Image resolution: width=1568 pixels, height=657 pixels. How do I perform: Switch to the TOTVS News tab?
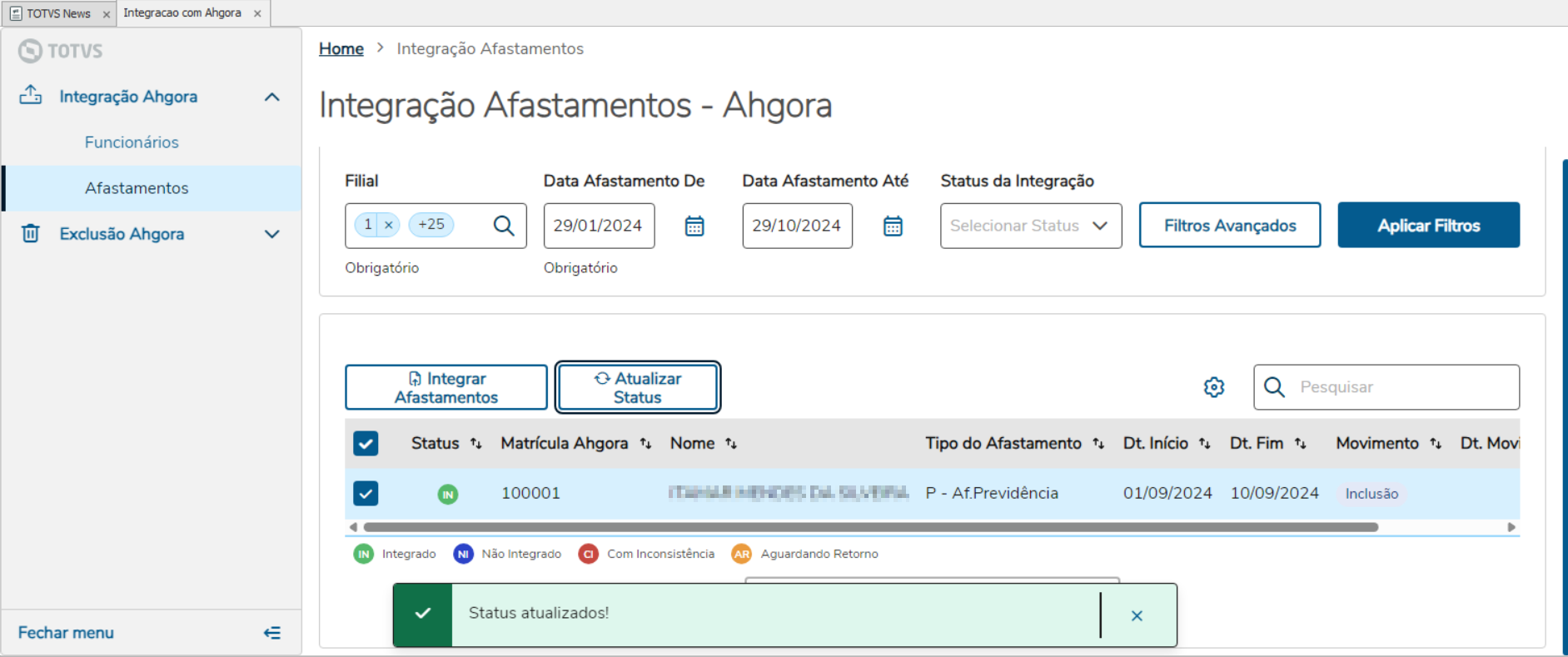[x=58, y=13]
